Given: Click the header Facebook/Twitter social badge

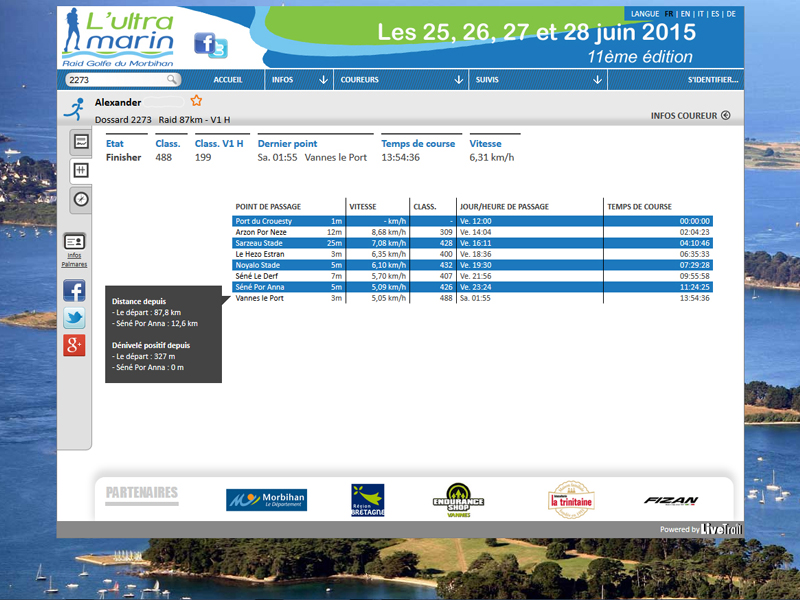Looking at the screenshot, I should pyautogui.click(x=210, y=45).
